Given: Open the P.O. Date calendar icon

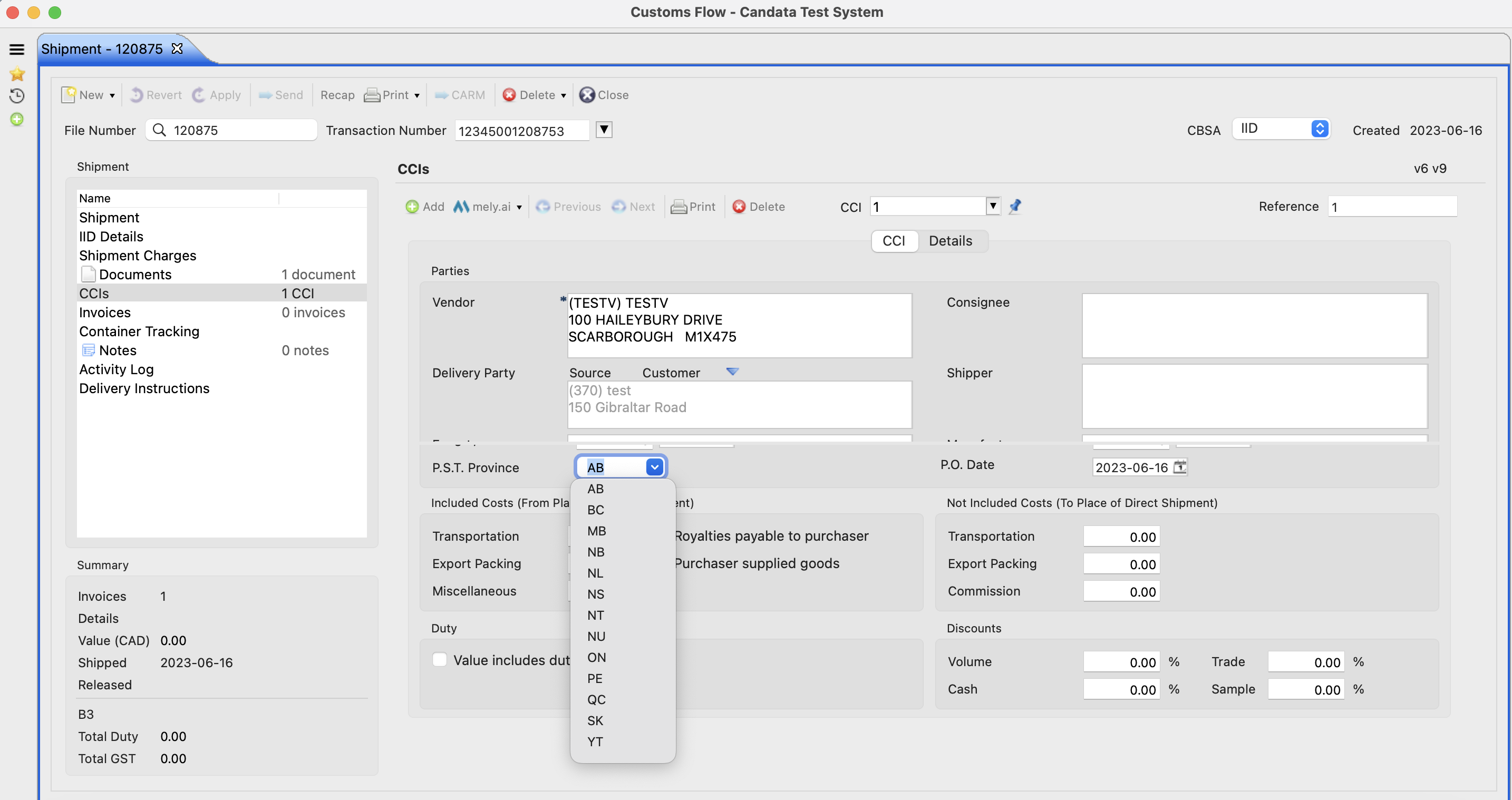Looking at the screenshot, I should click(x=1179, y=467).
